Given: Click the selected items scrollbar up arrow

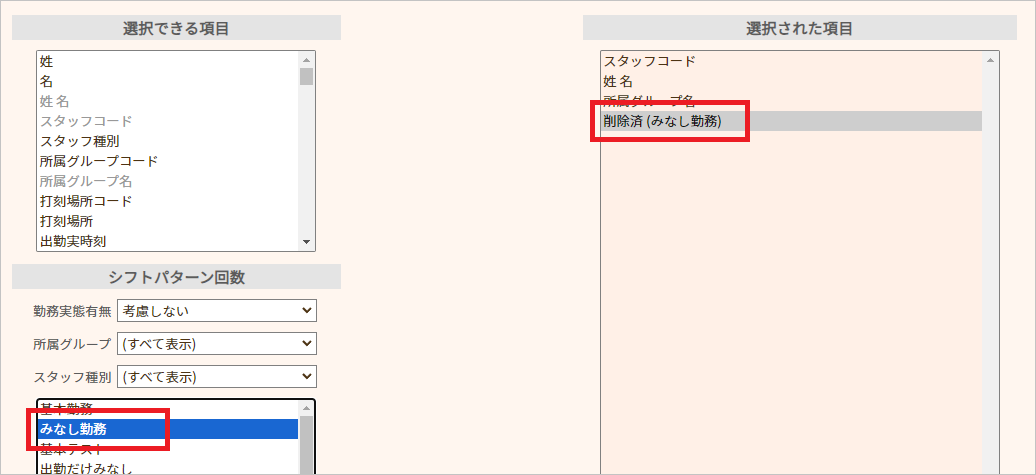Looking at the screenshot, I should point(990,60).
